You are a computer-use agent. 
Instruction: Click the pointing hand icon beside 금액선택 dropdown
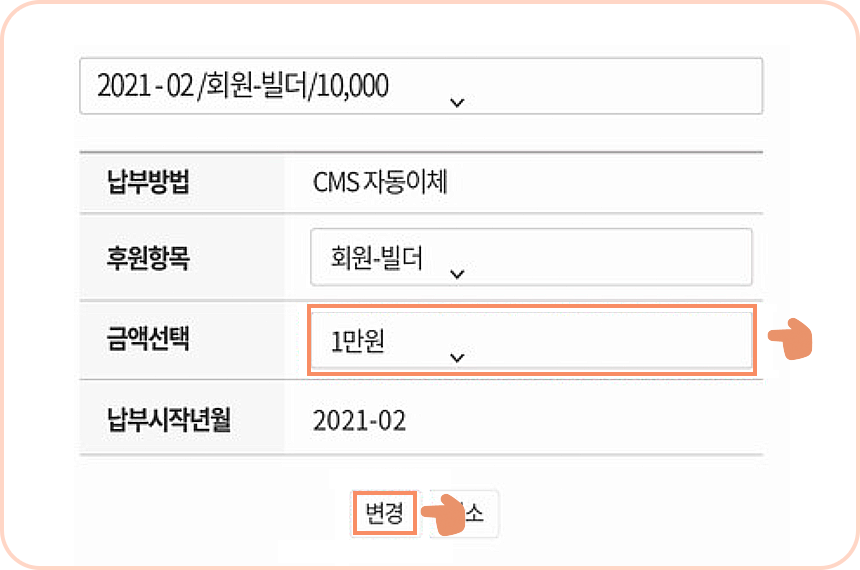coord(790,340)
